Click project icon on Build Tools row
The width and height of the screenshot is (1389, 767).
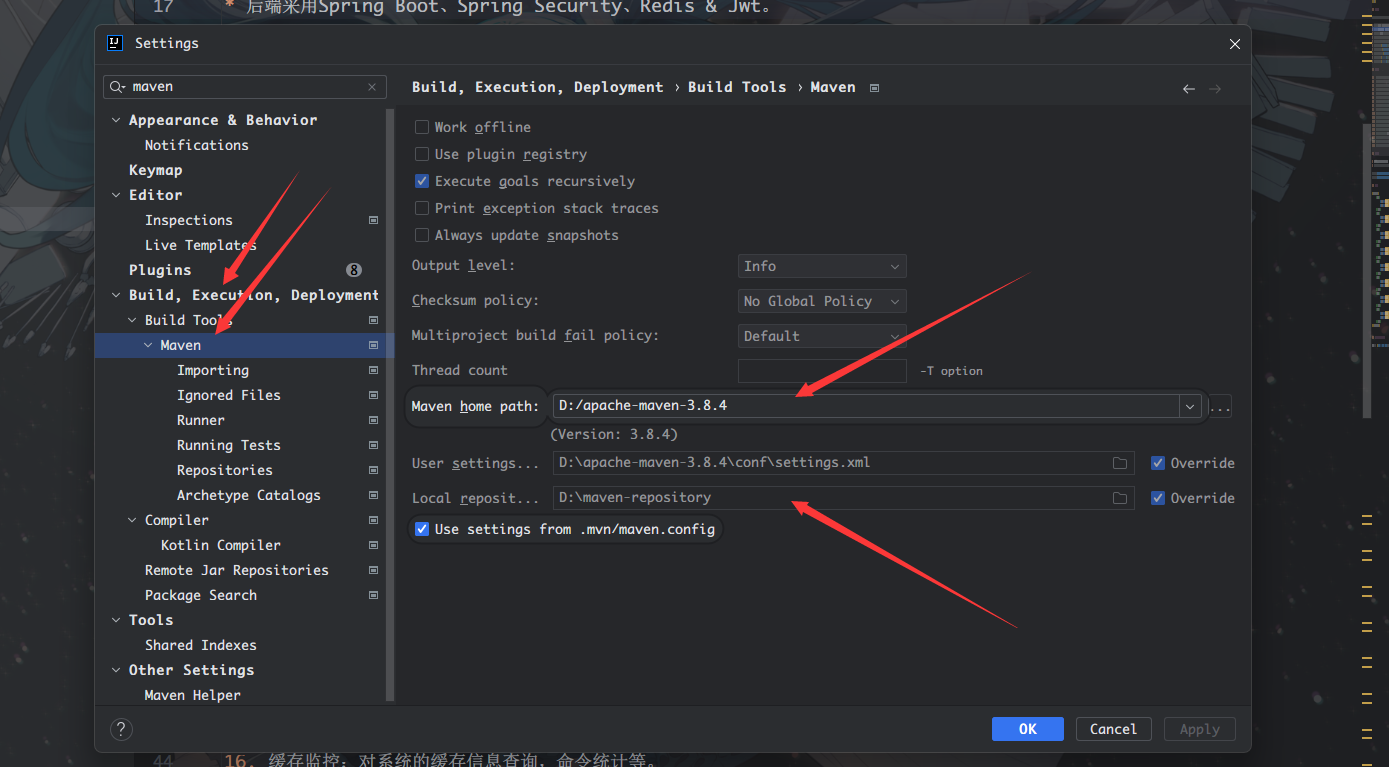(373, 320)
